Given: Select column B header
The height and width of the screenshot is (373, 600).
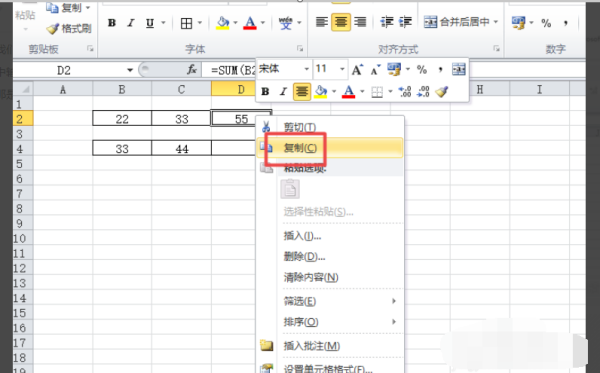Looking at the screenshot, I should click(122, 89).
